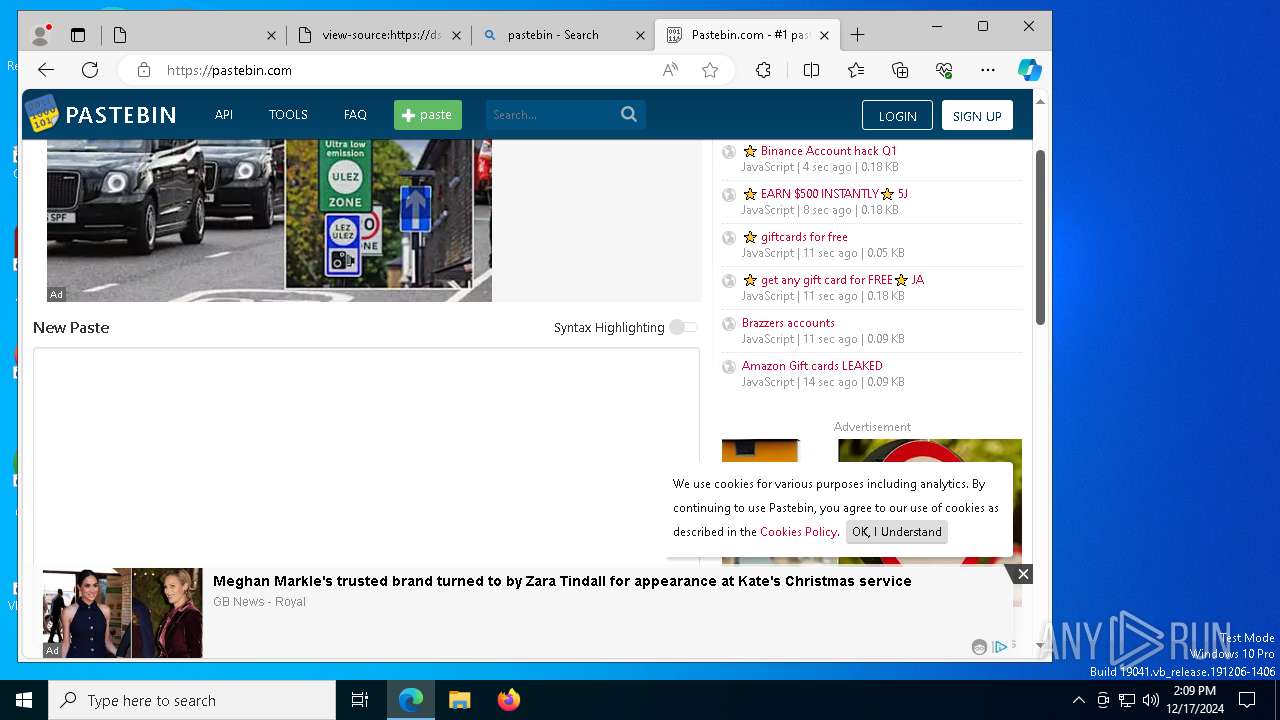Open Binance Account hack Q1 paste
Image resolution: width=1280 pixels, height=720 pixels.
(x=829, y=151)
